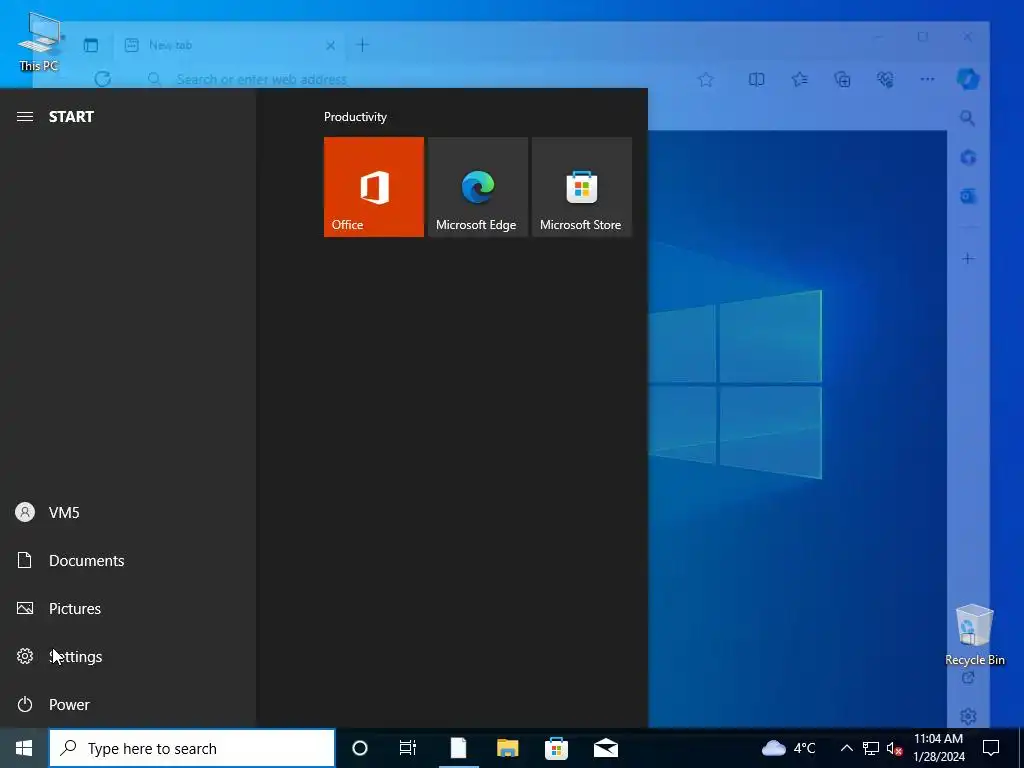Open Edge sidebar search icon
1024x768 pixels.
968,118
